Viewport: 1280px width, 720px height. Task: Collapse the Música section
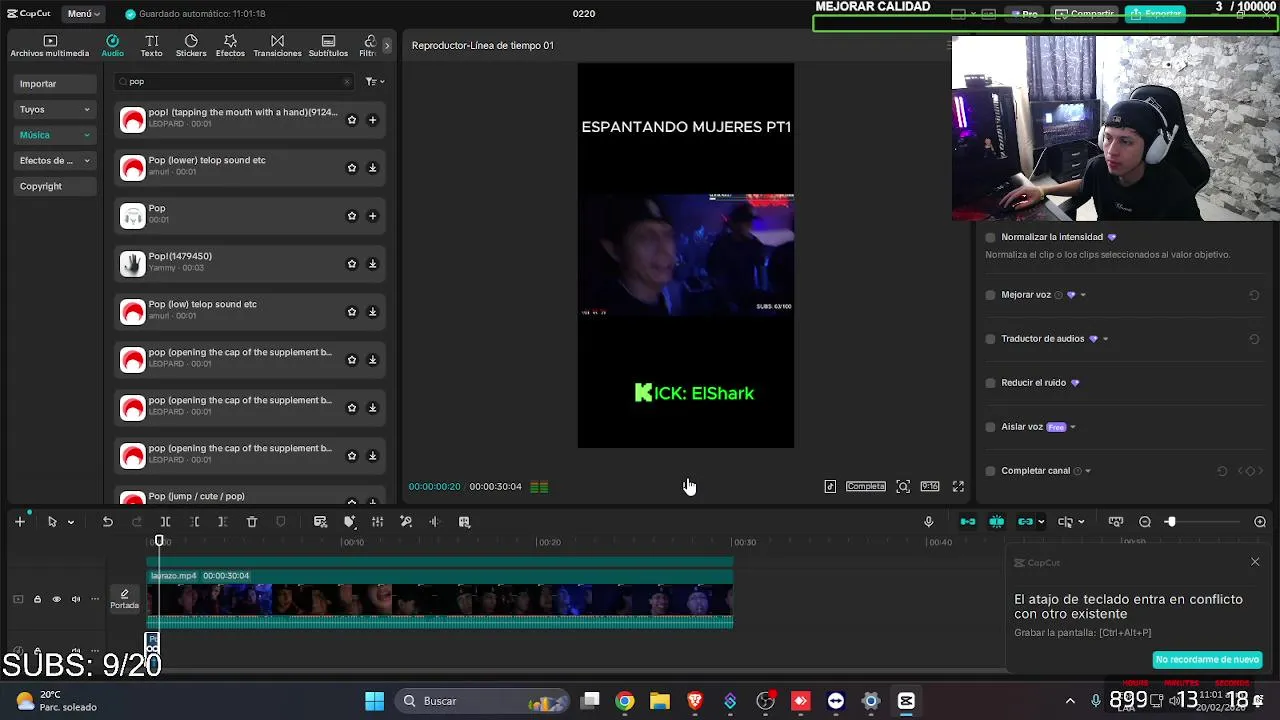55,135
